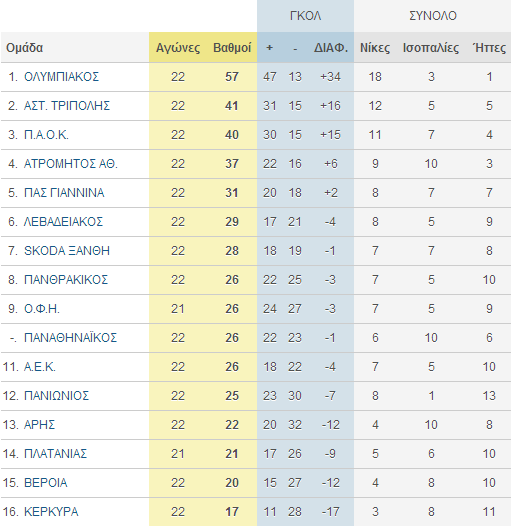Open the ΚΕΡΚΥΡΑ team page
Screen dimensions: 511x526
click(51, 512)
